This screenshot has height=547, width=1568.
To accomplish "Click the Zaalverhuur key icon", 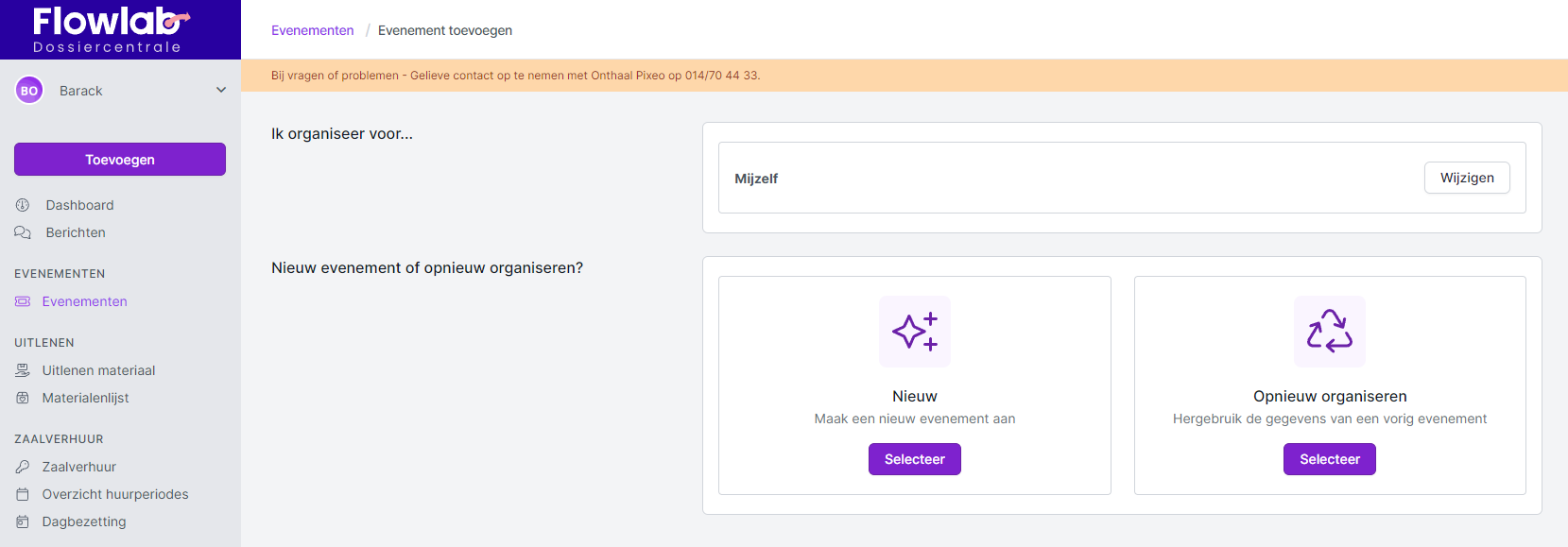I will tap(23, 467).
